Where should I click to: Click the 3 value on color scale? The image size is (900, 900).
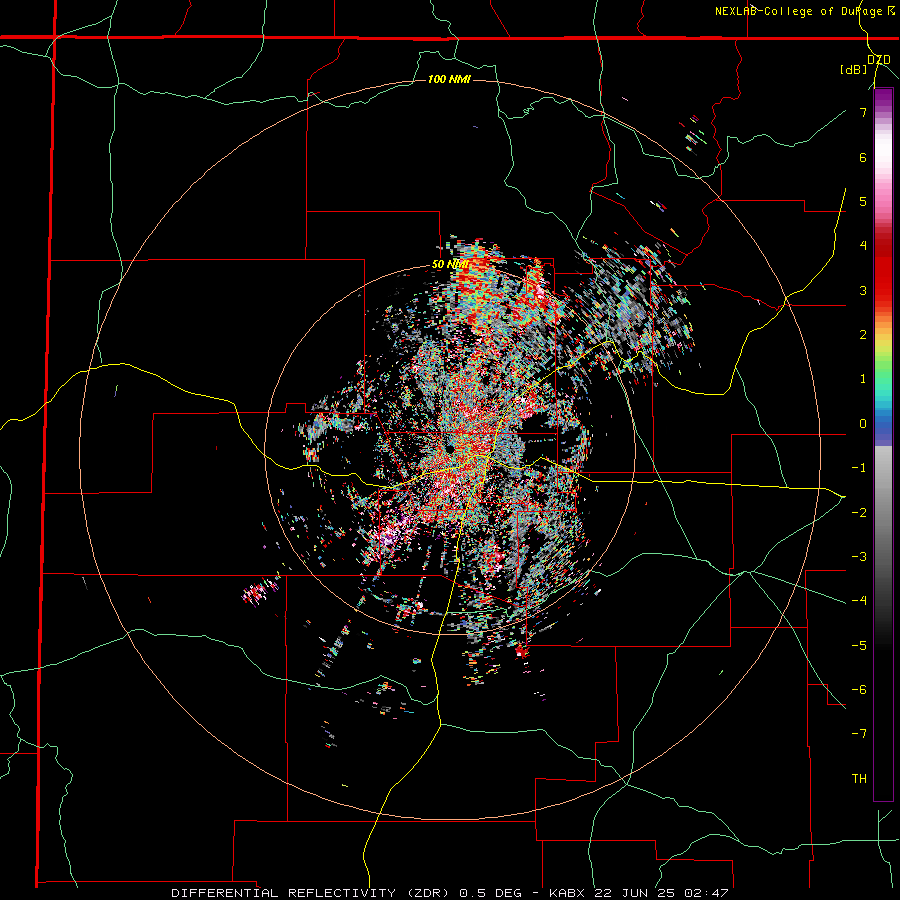coord(863,290)
